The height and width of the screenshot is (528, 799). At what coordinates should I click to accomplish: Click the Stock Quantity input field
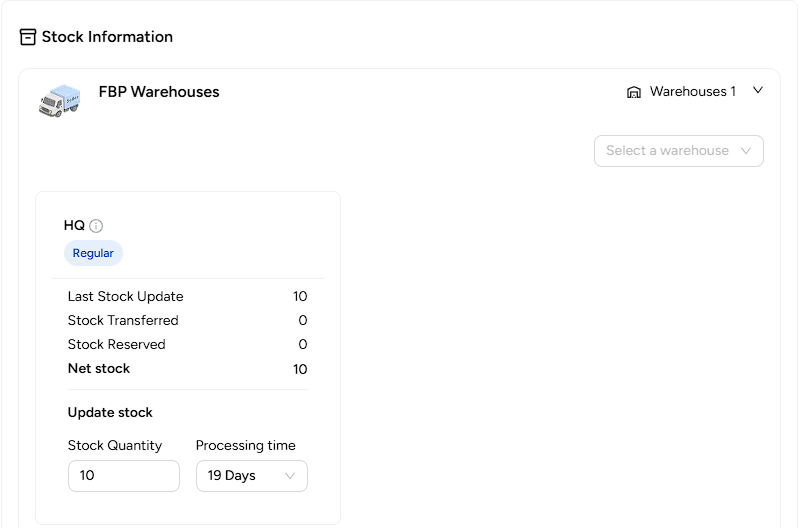[124, 476]
